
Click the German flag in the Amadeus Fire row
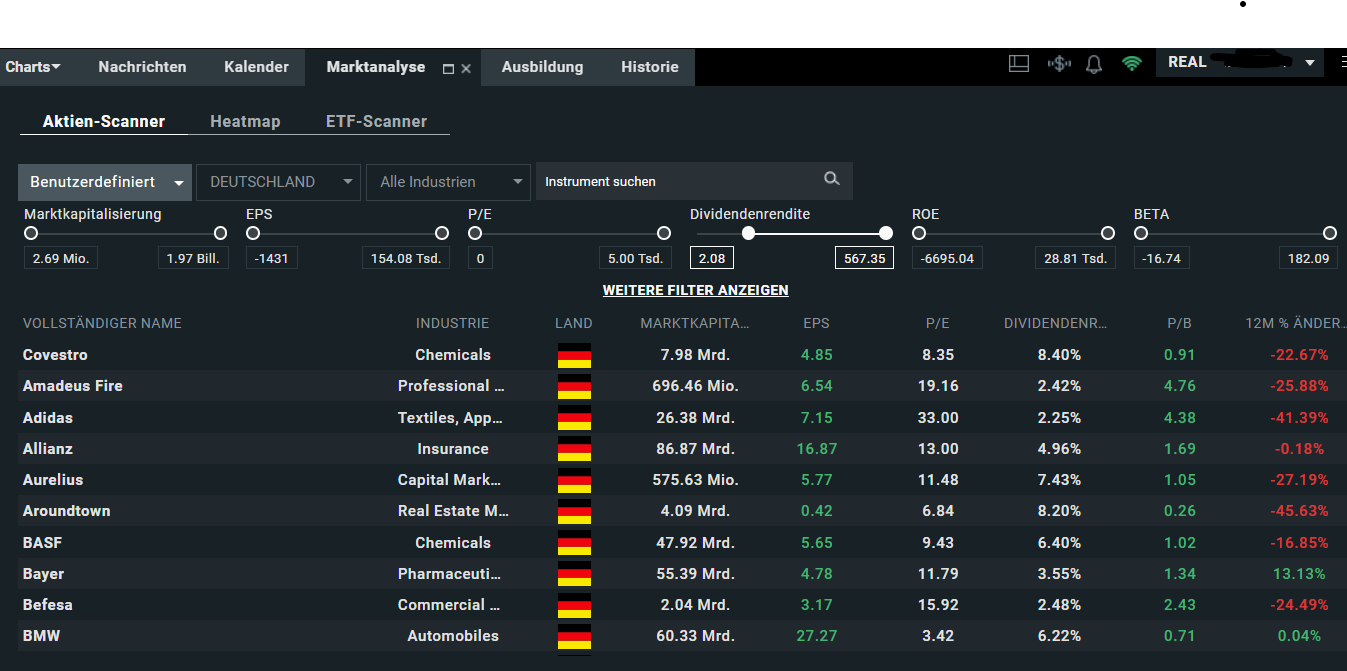click(574, 386)
